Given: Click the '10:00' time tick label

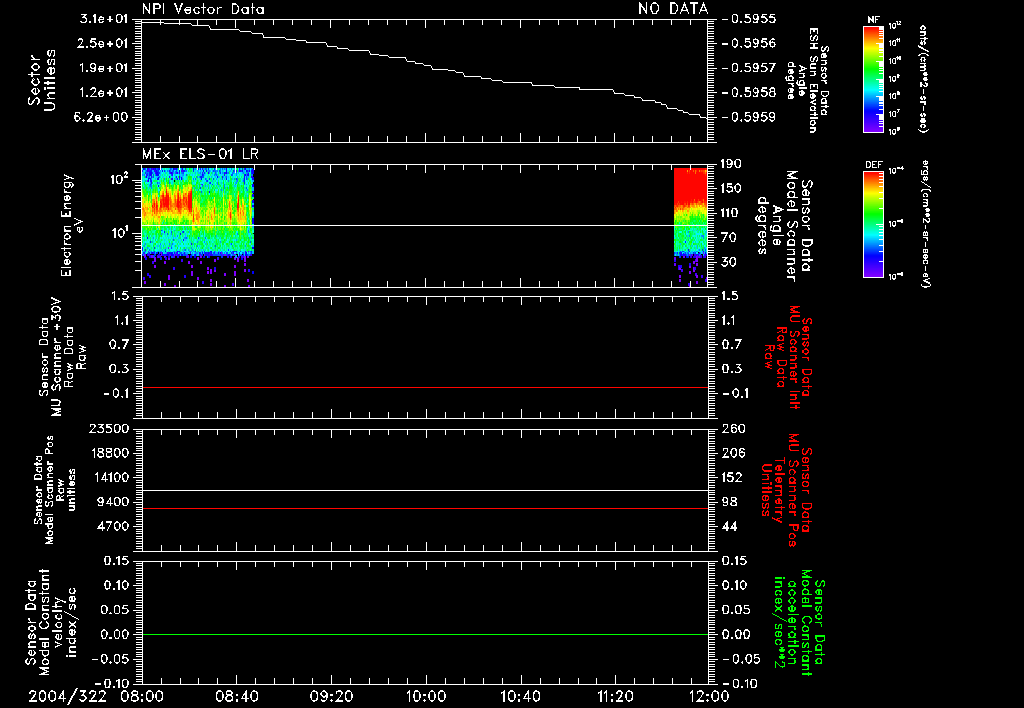Looking at the screenshot, I should click(x=426, y=696).
